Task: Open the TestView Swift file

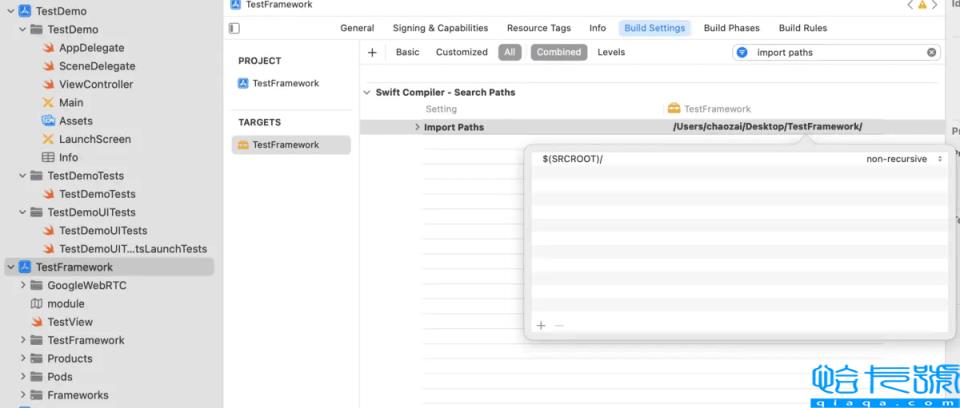Action: [70, 322]
